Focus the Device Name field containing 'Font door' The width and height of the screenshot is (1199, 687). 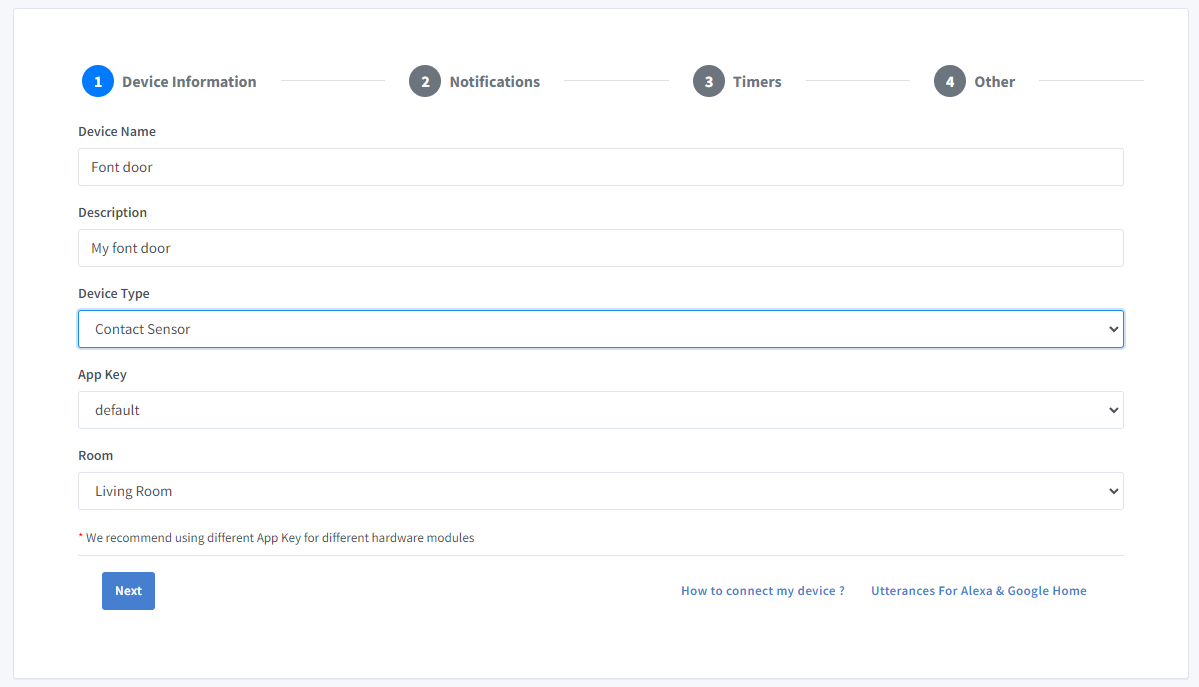point(600,167)
